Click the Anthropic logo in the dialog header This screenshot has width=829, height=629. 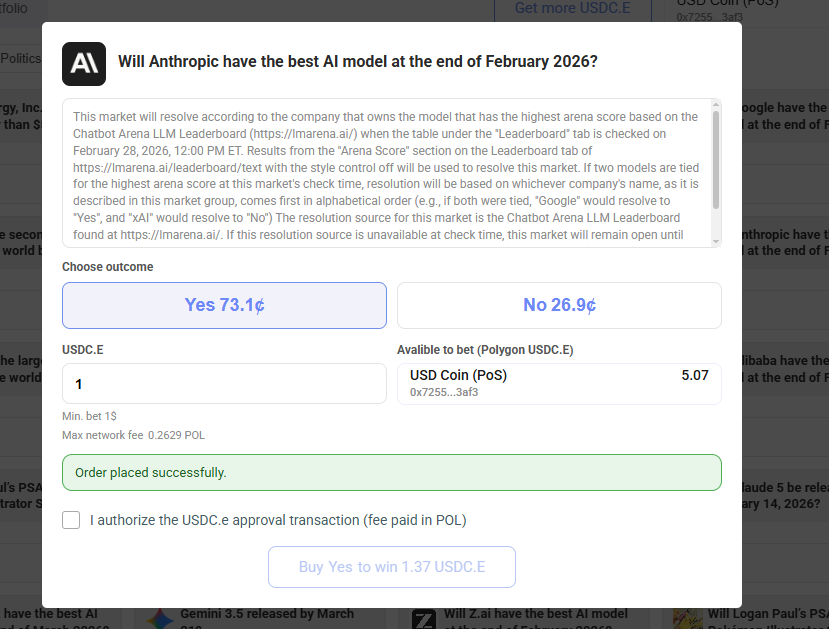84,64
